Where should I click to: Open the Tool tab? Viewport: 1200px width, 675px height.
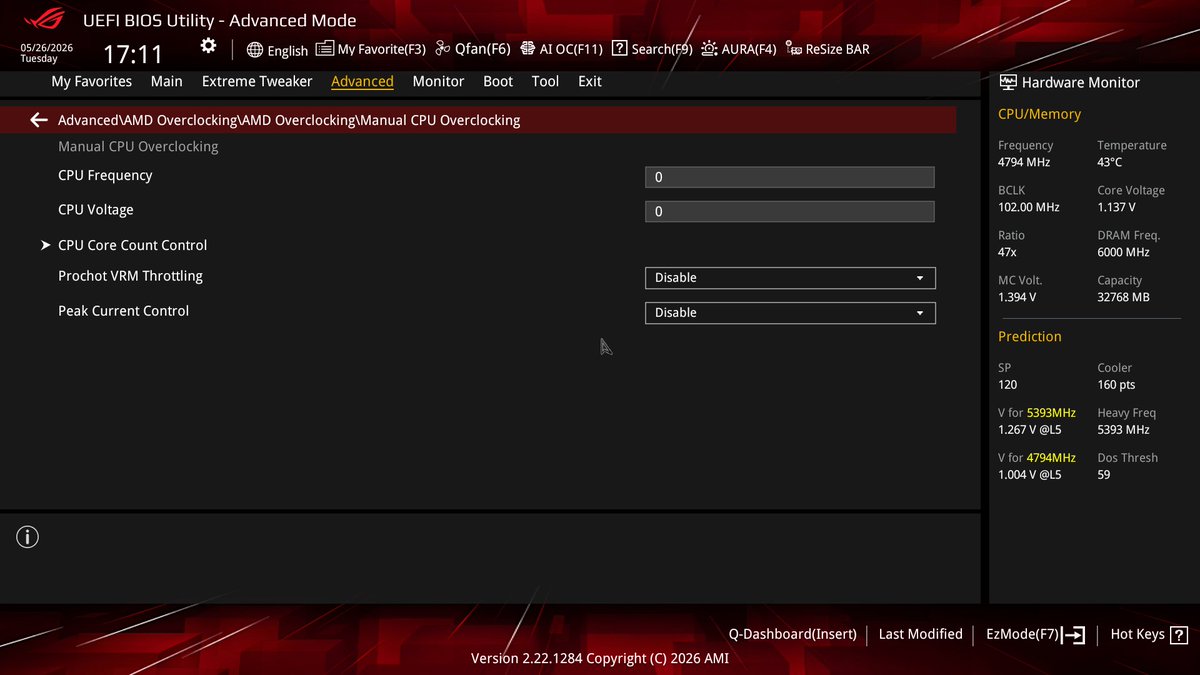pyautogui.click(x=545, y=81)
